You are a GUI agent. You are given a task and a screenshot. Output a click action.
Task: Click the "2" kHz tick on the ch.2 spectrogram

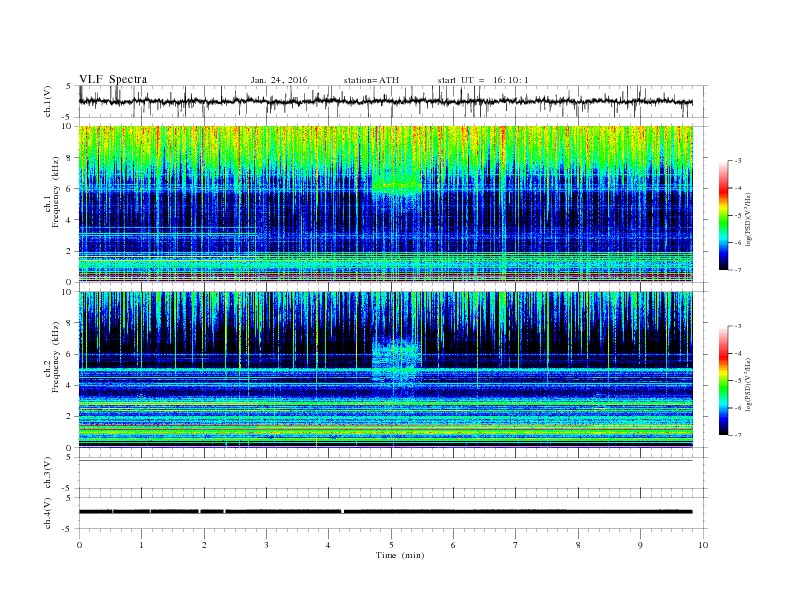70,417
